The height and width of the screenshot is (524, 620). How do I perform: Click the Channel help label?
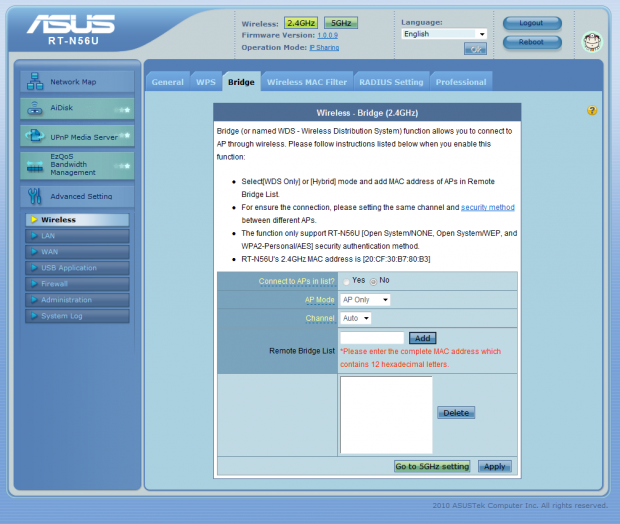tap(320, 318)
